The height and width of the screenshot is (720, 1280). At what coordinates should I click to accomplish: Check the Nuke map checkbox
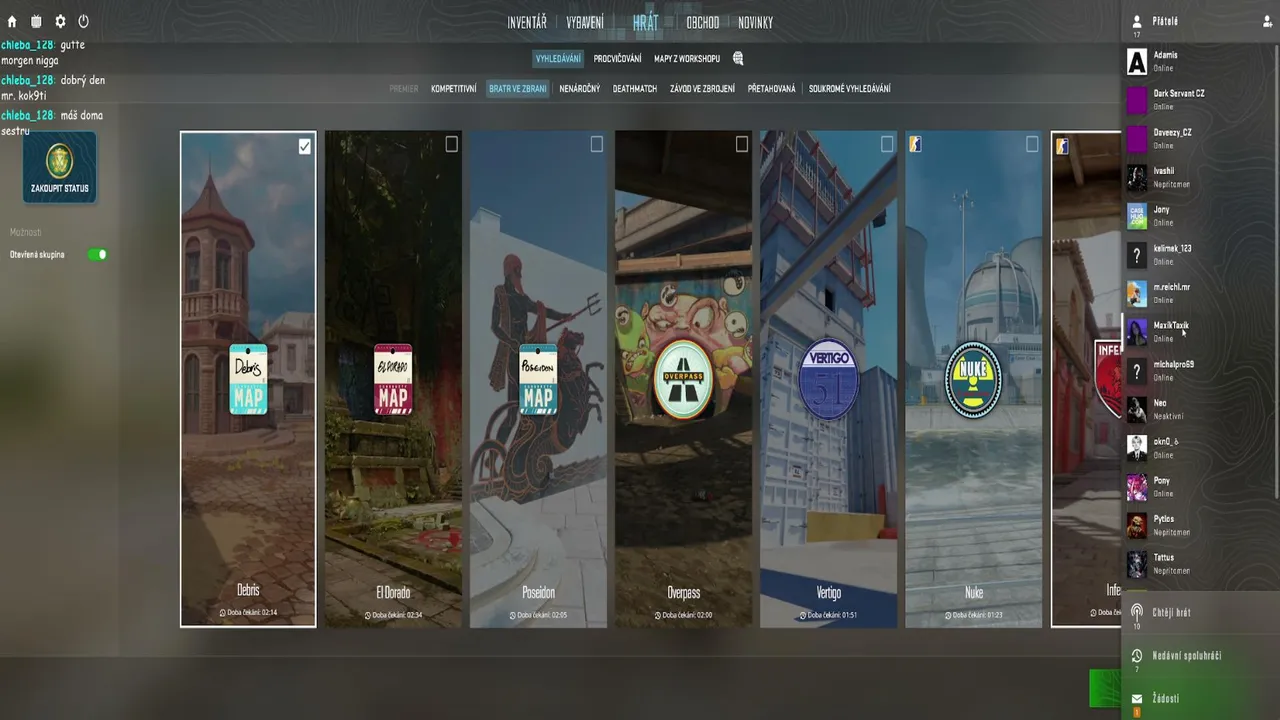[1032, 145]
